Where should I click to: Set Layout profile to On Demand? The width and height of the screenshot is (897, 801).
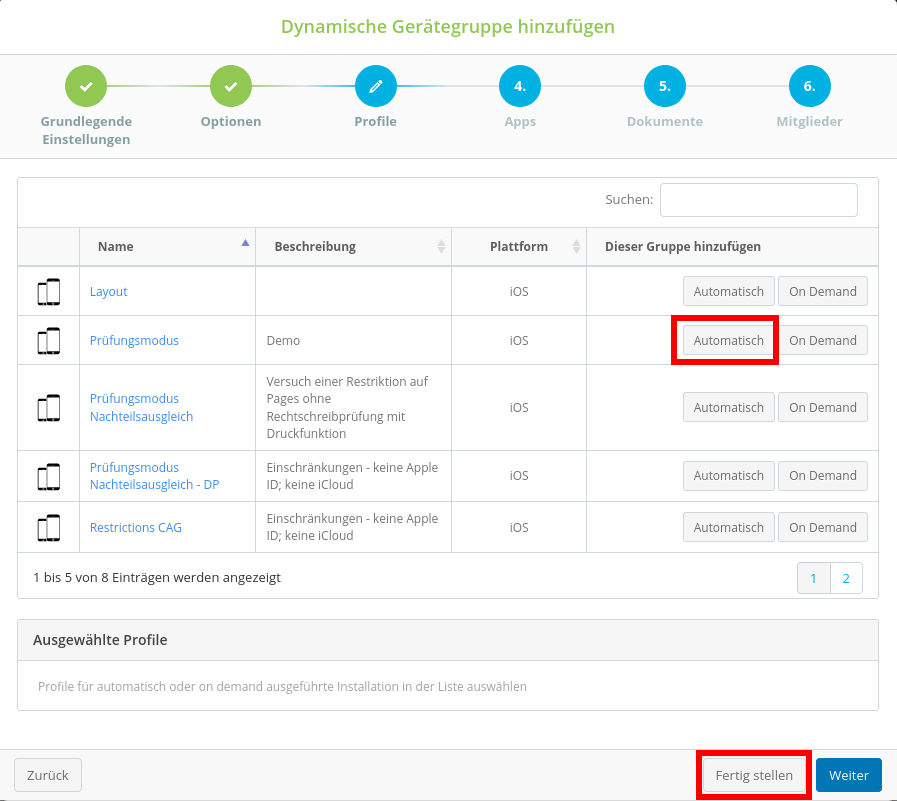pos(822,292)
